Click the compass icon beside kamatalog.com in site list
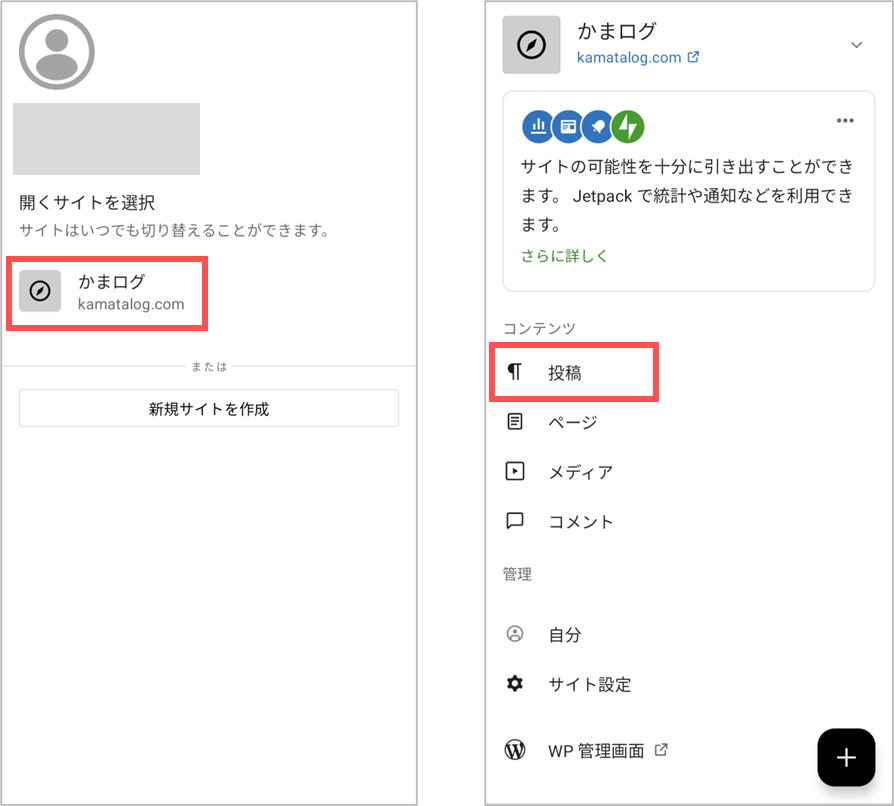The image size is (894, 806). (40, 291)
